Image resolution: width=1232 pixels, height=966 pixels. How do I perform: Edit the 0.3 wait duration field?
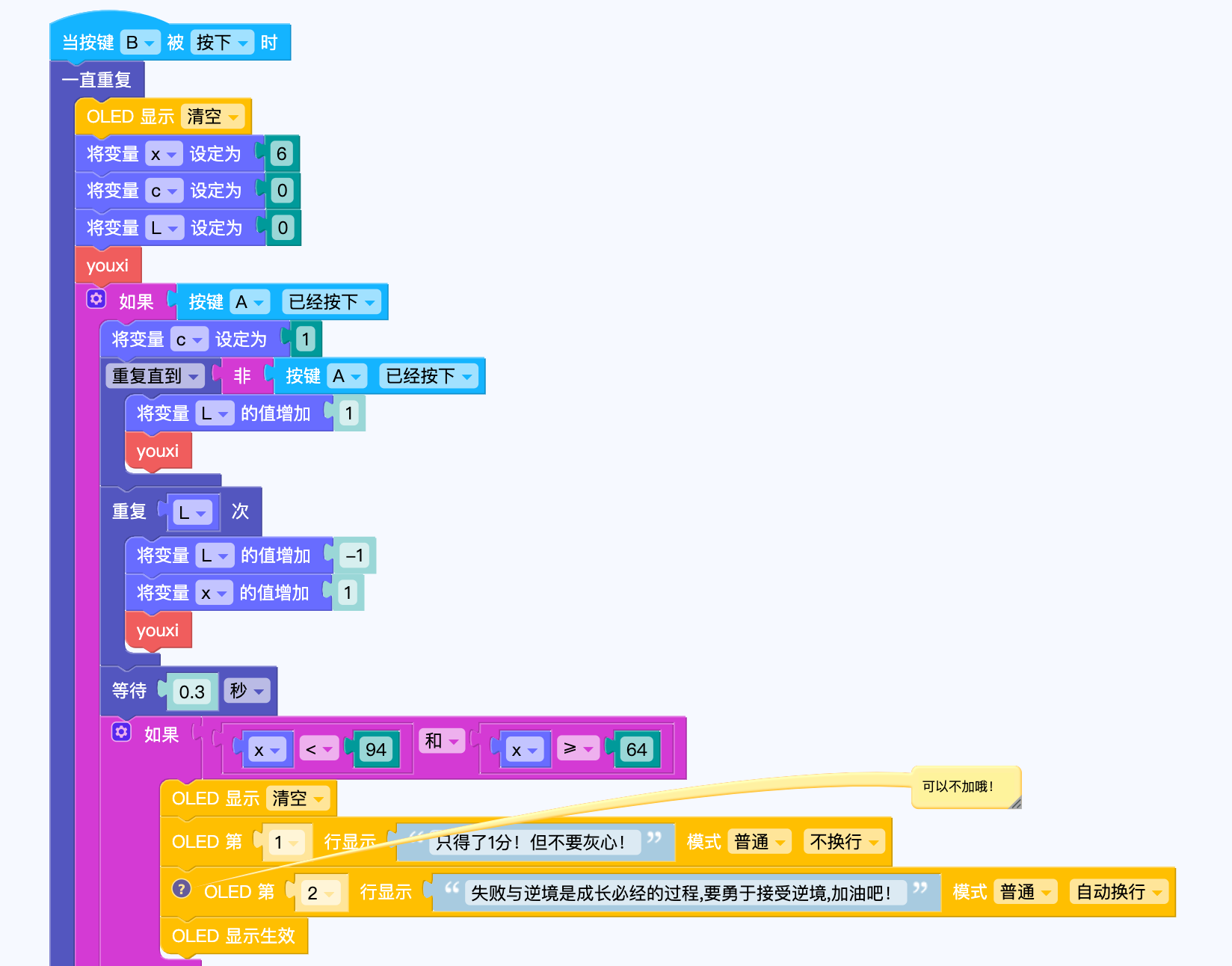[191, 692]
